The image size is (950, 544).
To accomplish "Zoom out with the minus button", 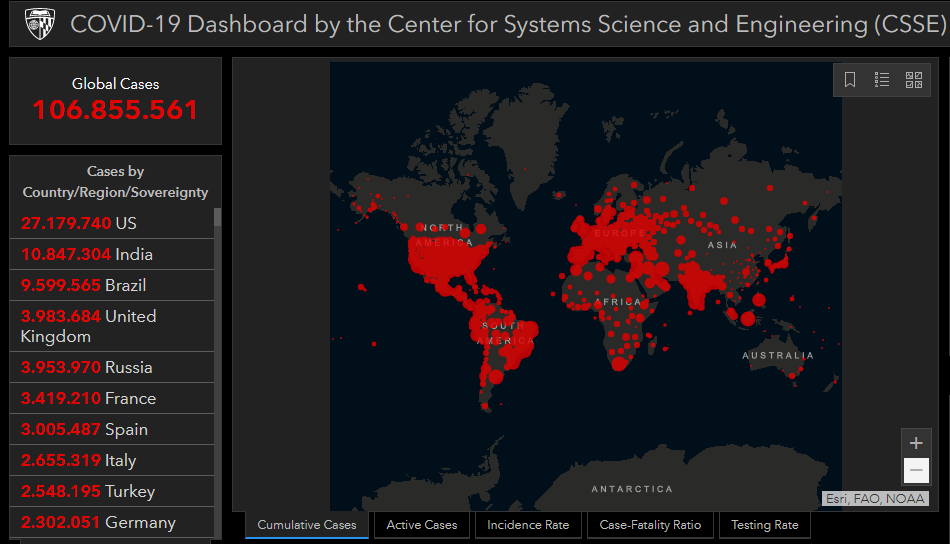I will pos(916,470).
